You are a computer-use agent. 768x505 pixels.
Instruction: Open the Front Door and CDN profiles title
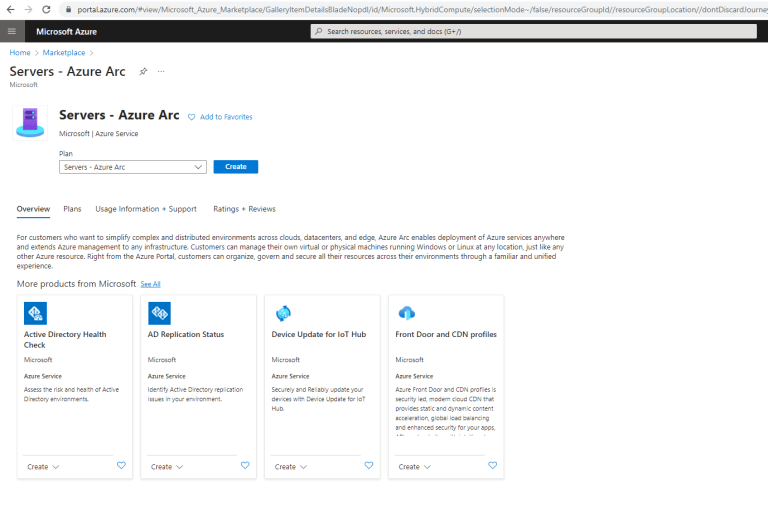(446, 335)
